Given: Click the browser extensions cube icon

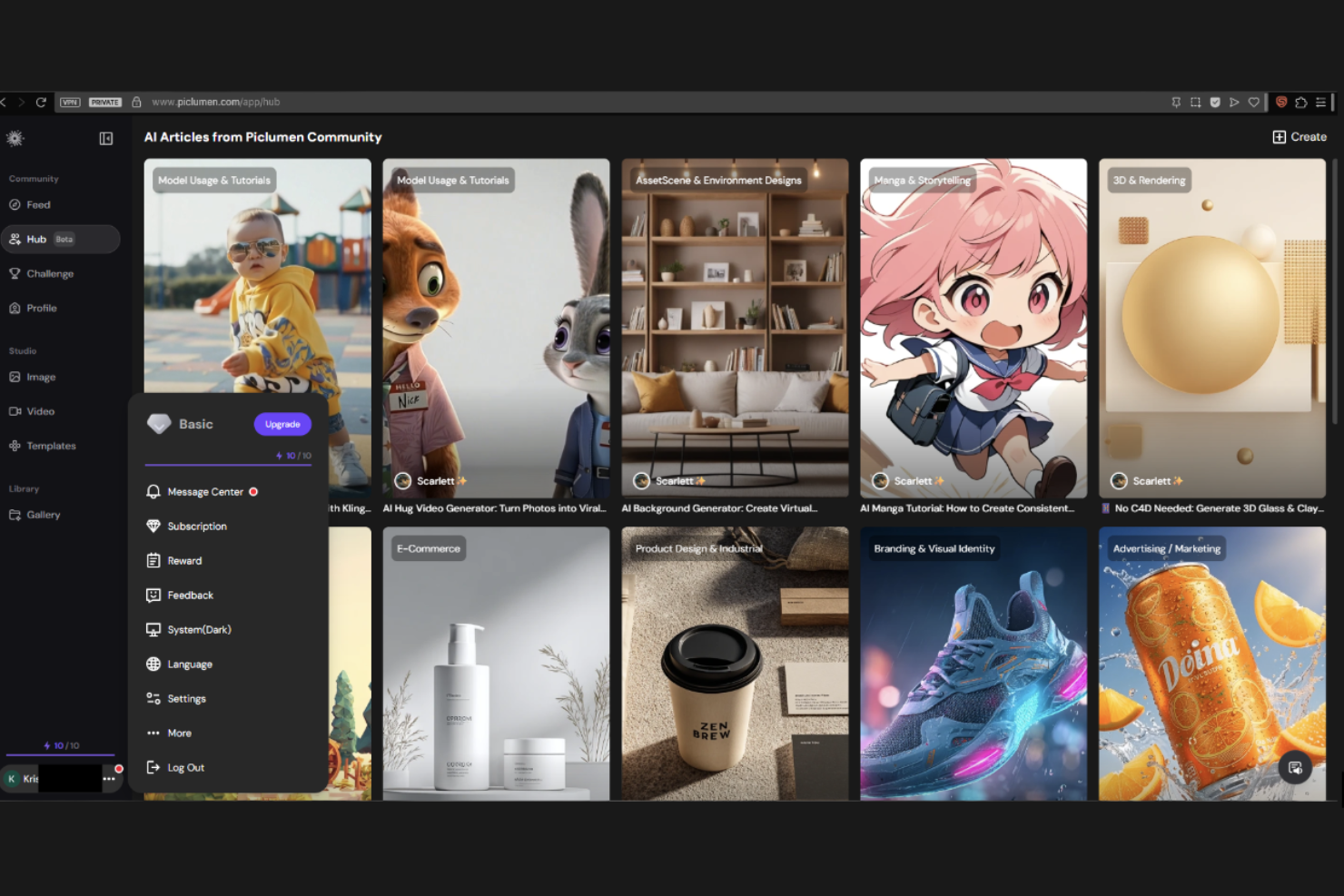Looking at the screenshot, I should pos(1301,103).
